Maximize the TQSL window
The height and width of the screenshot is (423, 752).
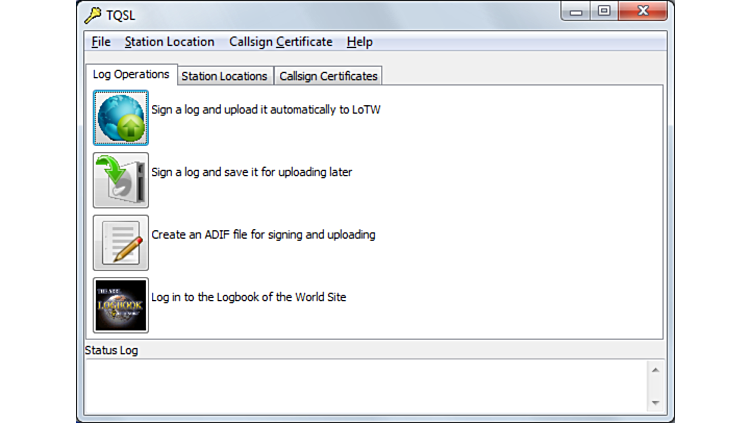(604, 11)
